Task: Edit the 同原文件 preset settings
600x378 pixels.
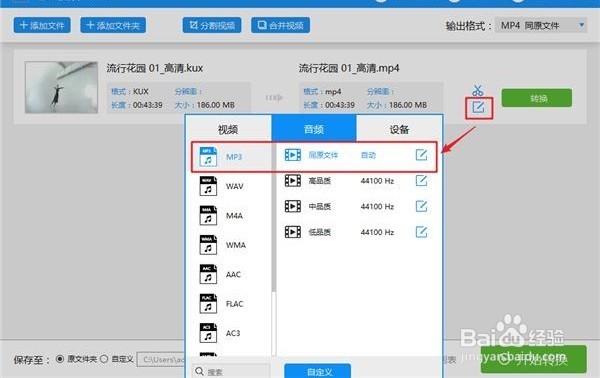Action: [421, 155]
